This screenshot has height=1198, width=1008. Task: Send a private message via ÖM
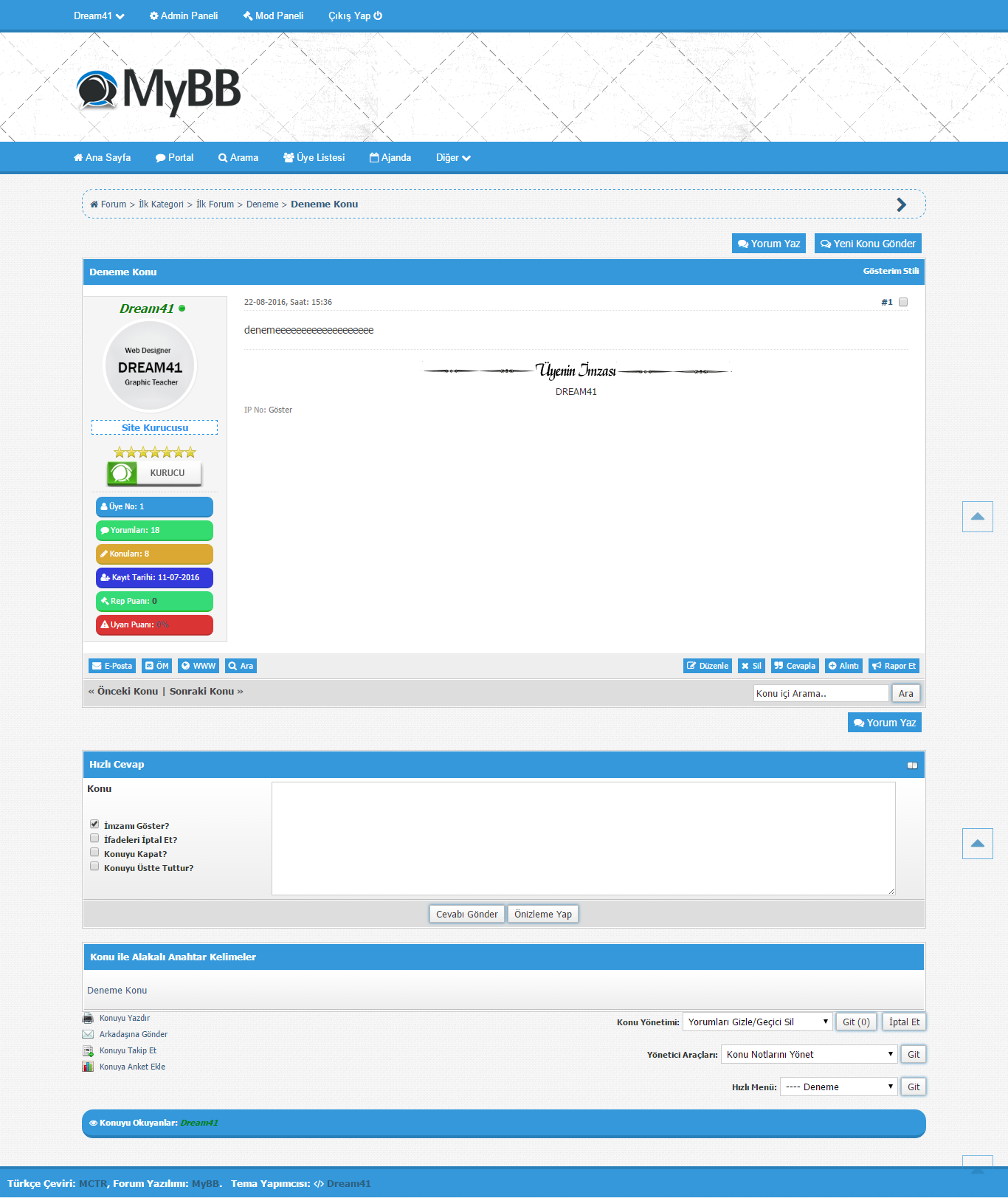click(157, 666)
